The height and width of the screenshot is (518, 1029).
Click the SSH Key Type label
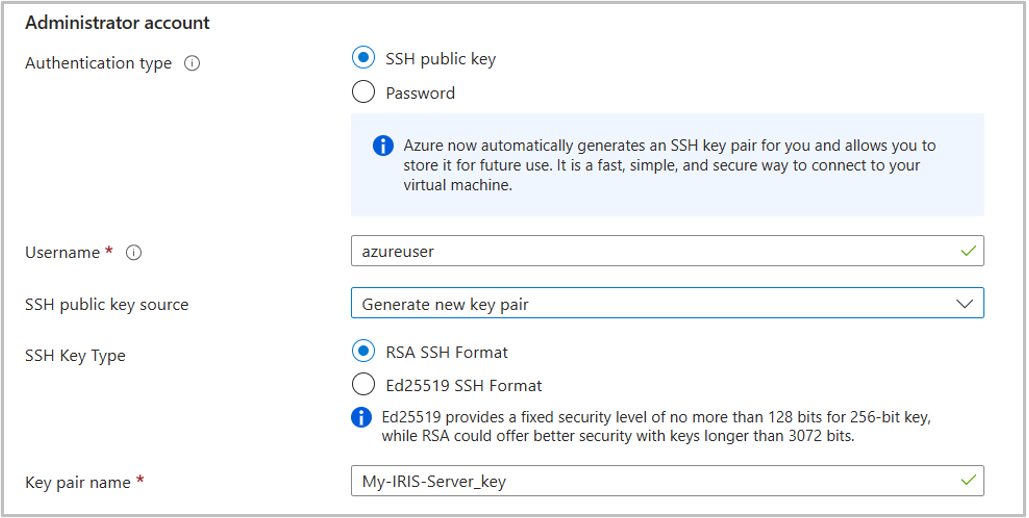point(75,355)
